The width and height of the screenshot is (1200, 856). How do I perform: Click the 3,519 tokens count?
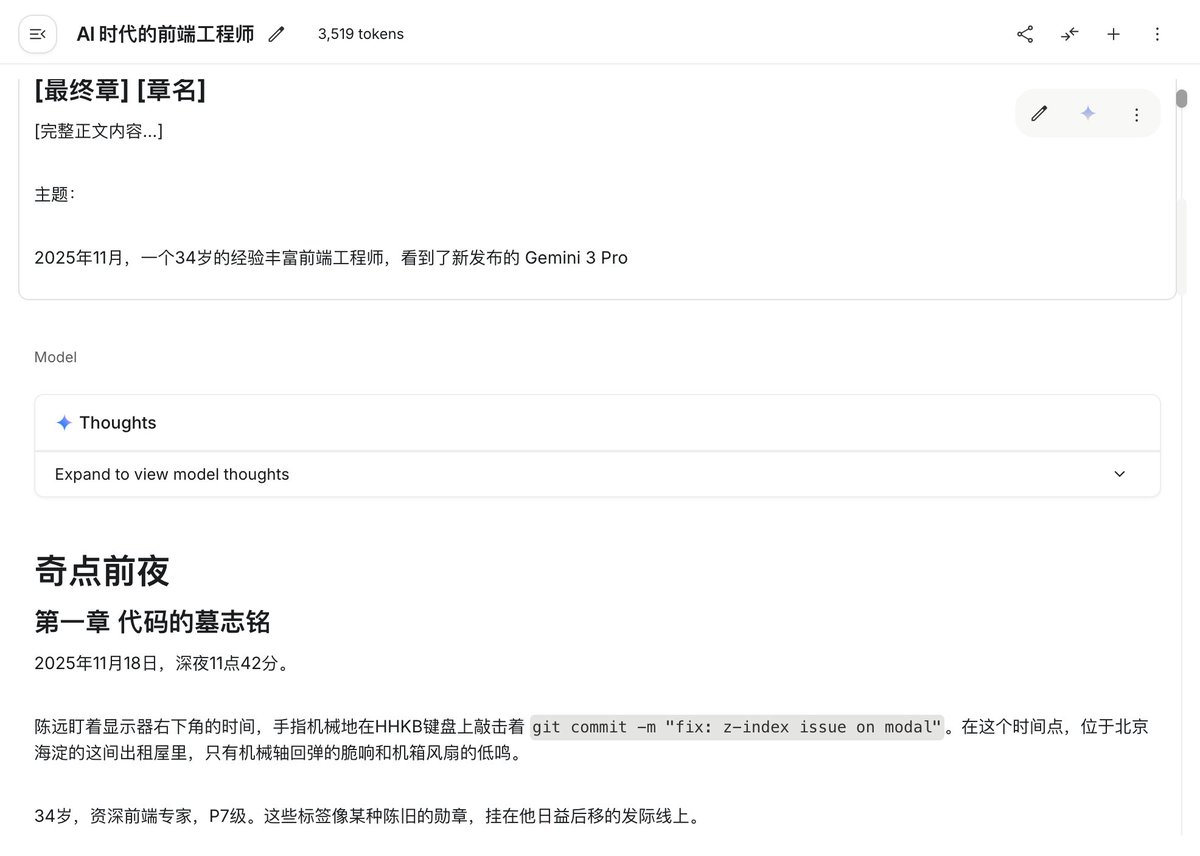[361, 34]
